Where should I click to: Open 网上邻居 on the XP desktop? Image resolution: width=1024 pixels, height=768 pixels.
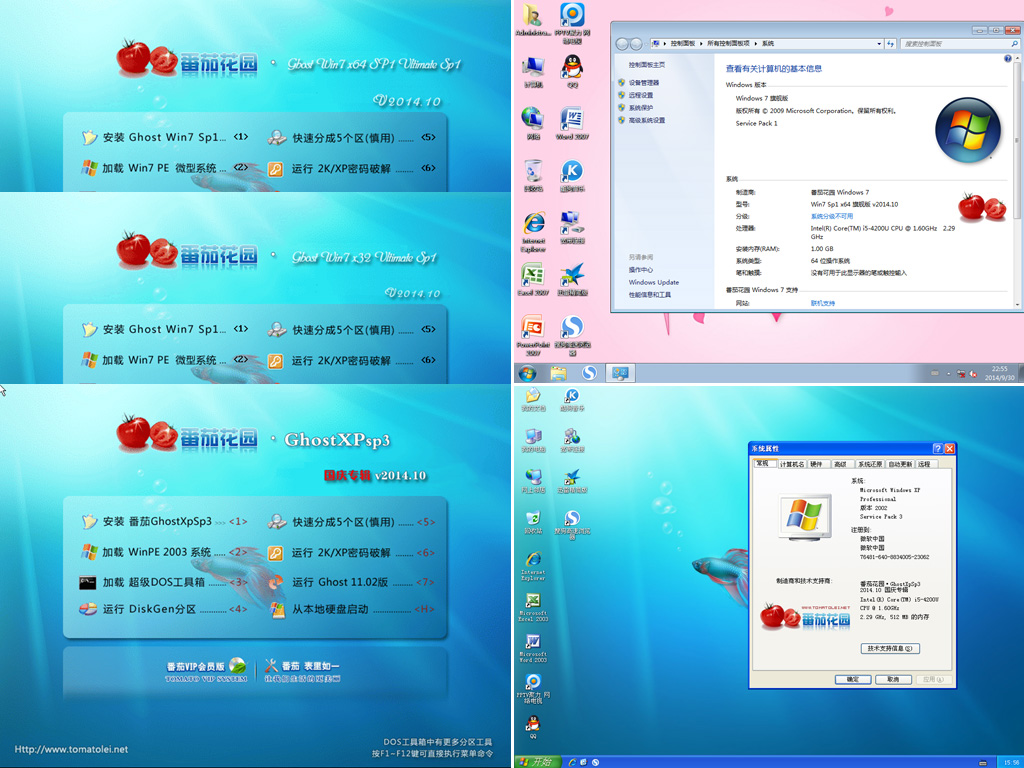pyautogui.click(x=533, y=481)
